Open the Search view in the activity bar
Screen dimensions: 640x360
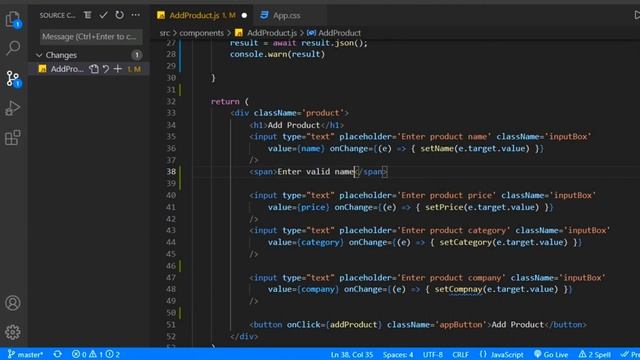(x=13, y=48)
